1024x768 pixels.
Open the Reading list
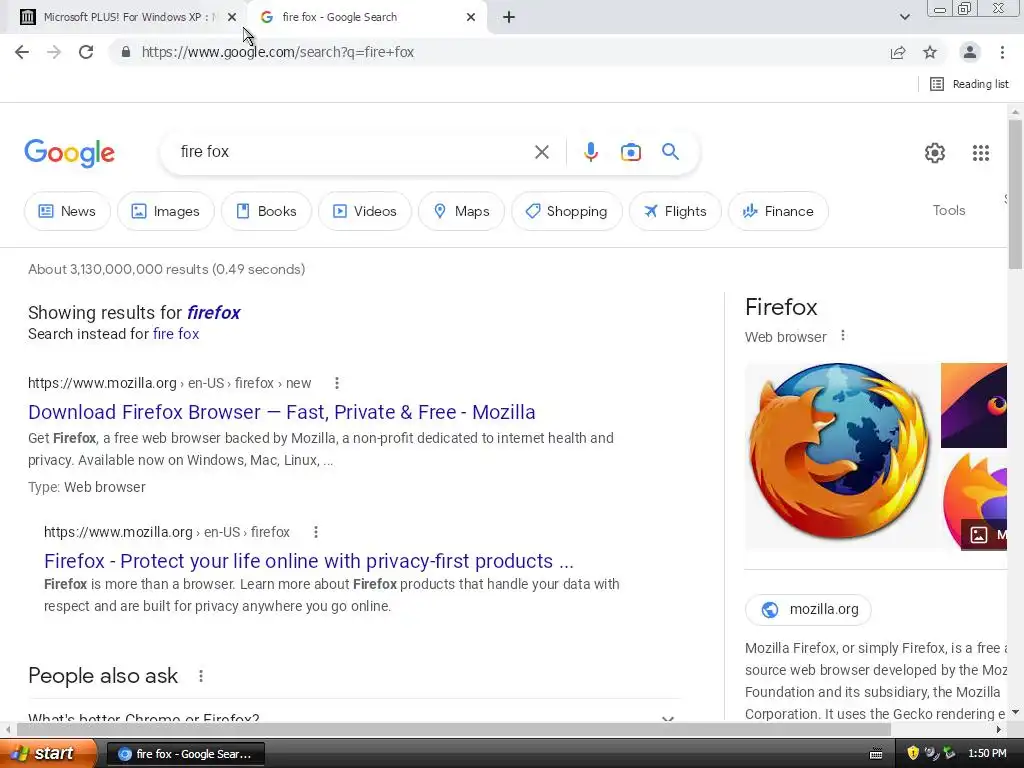coord(969,84)
